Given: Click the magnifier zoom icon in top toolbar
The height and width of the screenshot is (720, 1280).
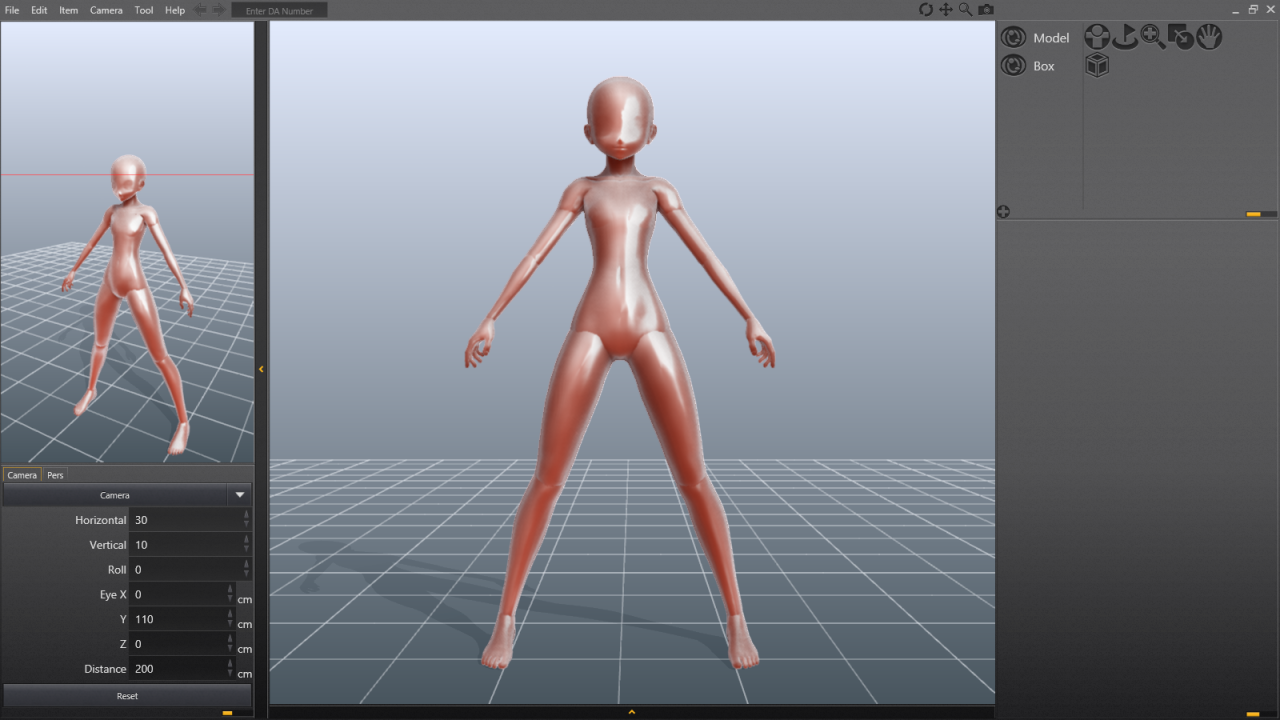Looking at the screenshot, I should coord(966,9).
